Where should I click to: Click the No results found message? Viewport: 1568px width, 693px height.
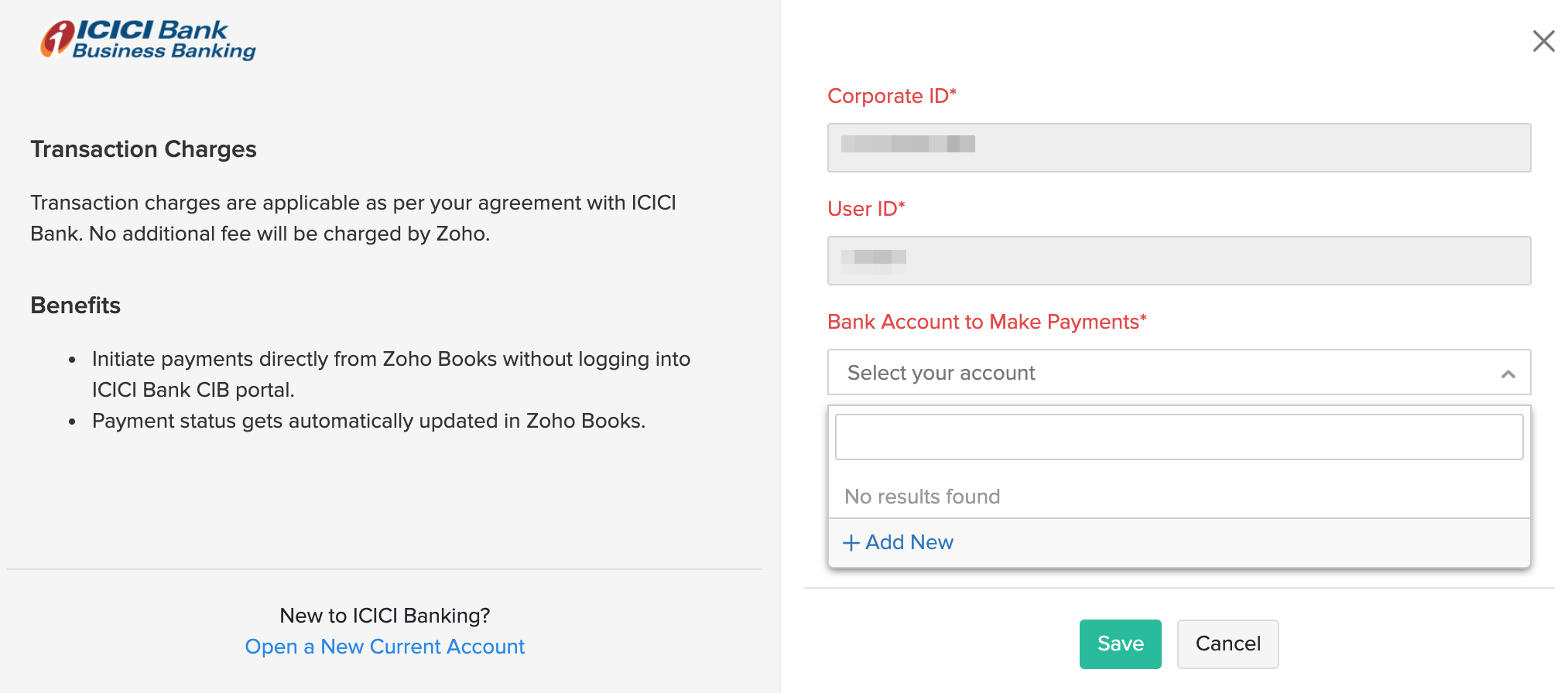point(922,497)
